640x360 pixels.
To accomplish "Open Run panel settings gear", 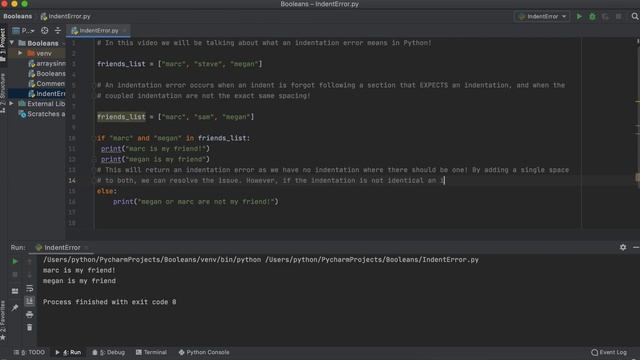I will (x=623, y=247).
